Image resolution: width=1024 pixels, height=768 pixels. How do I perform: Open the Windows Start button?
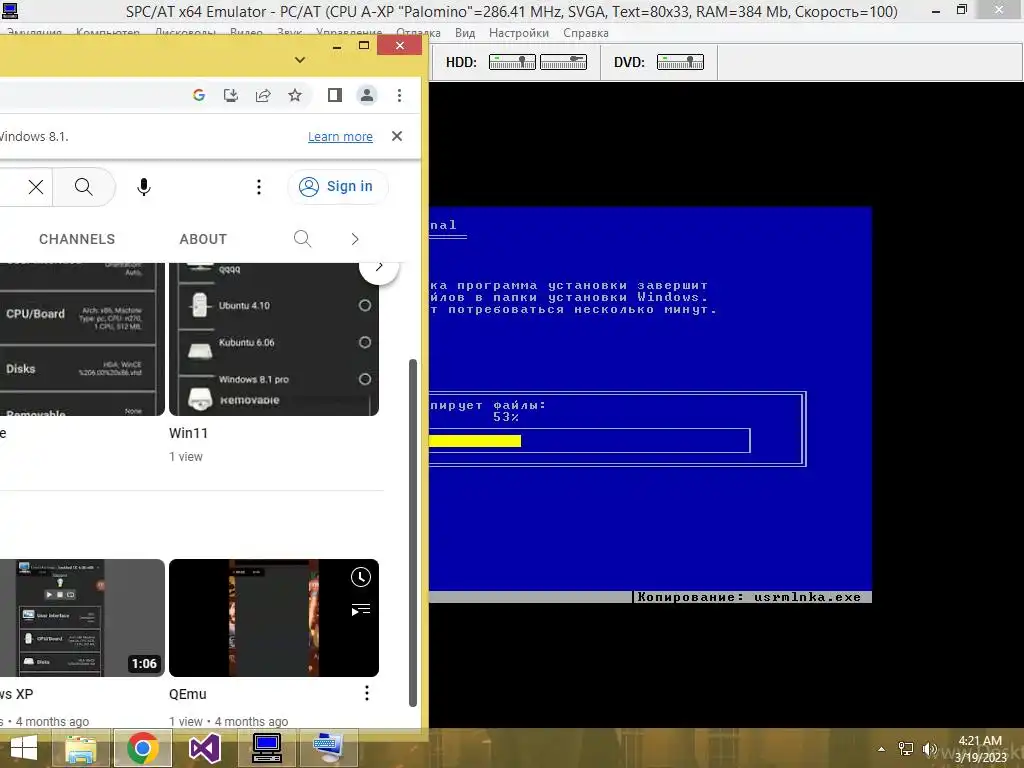pos(24,748)
